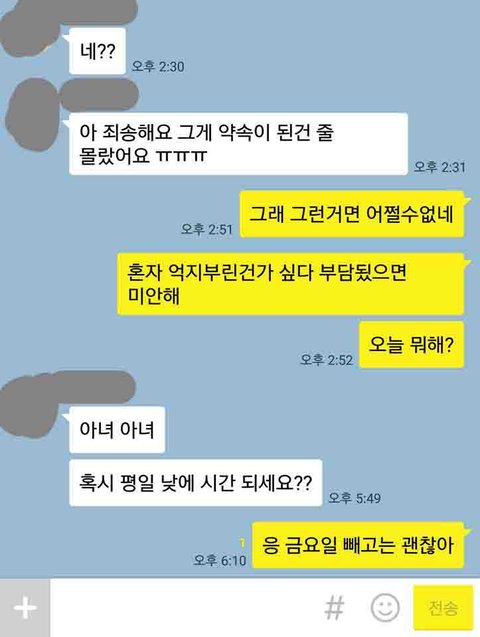Tap the unread count beside last message

pos(242,542)
